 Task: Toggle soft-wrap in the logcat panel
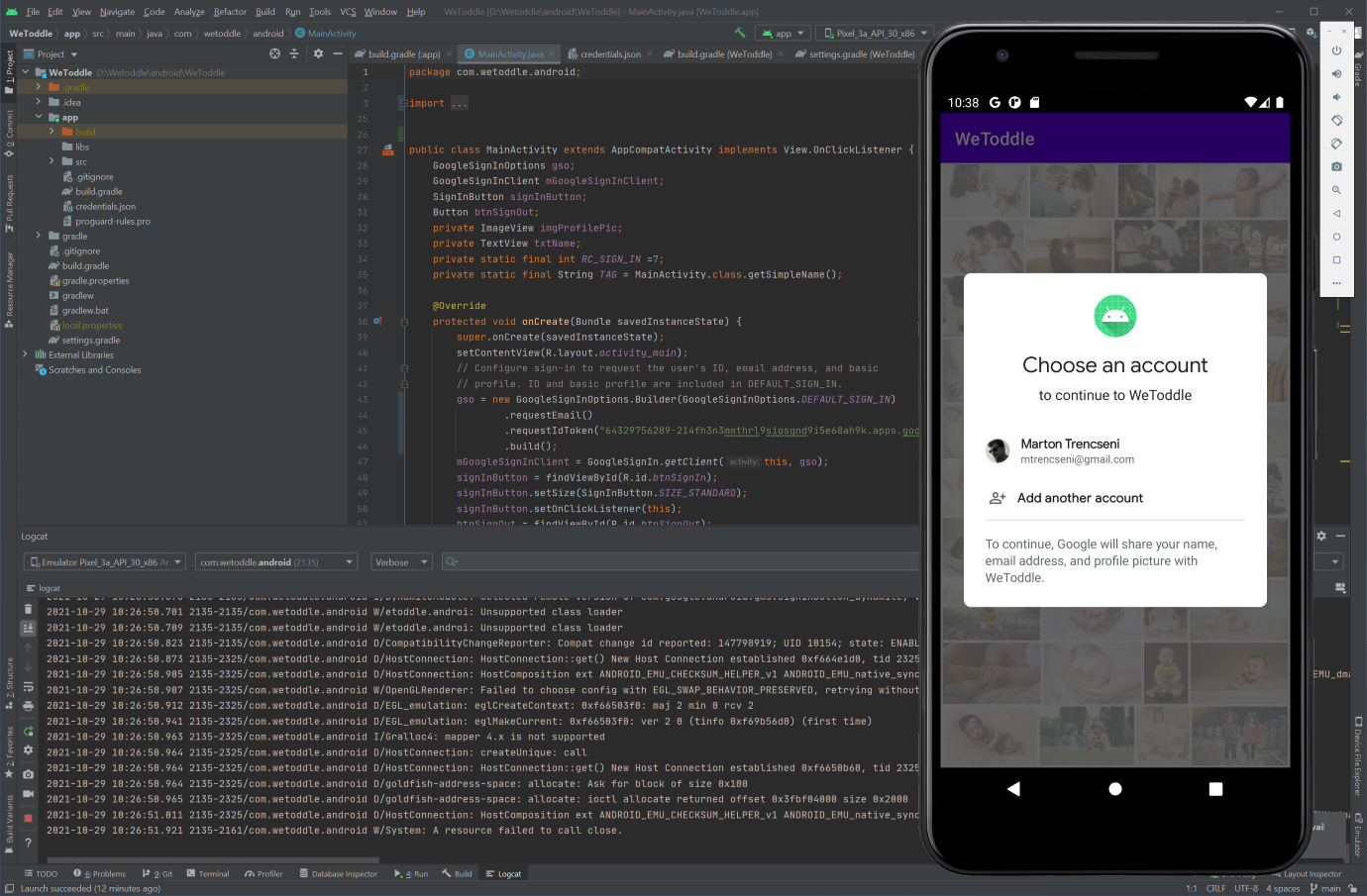[28, 686]
